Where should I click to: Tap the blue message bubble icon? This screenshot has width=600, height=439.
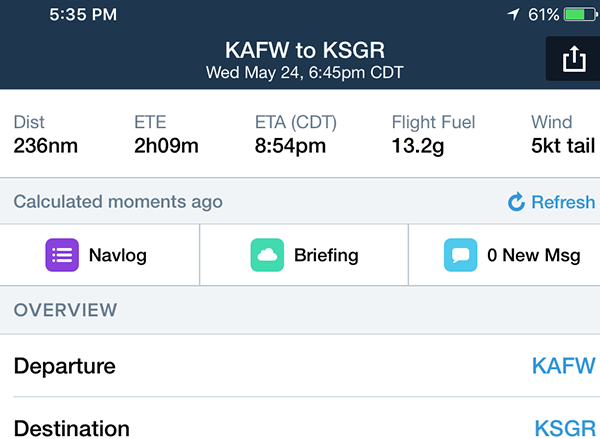(x=460, y=255)
